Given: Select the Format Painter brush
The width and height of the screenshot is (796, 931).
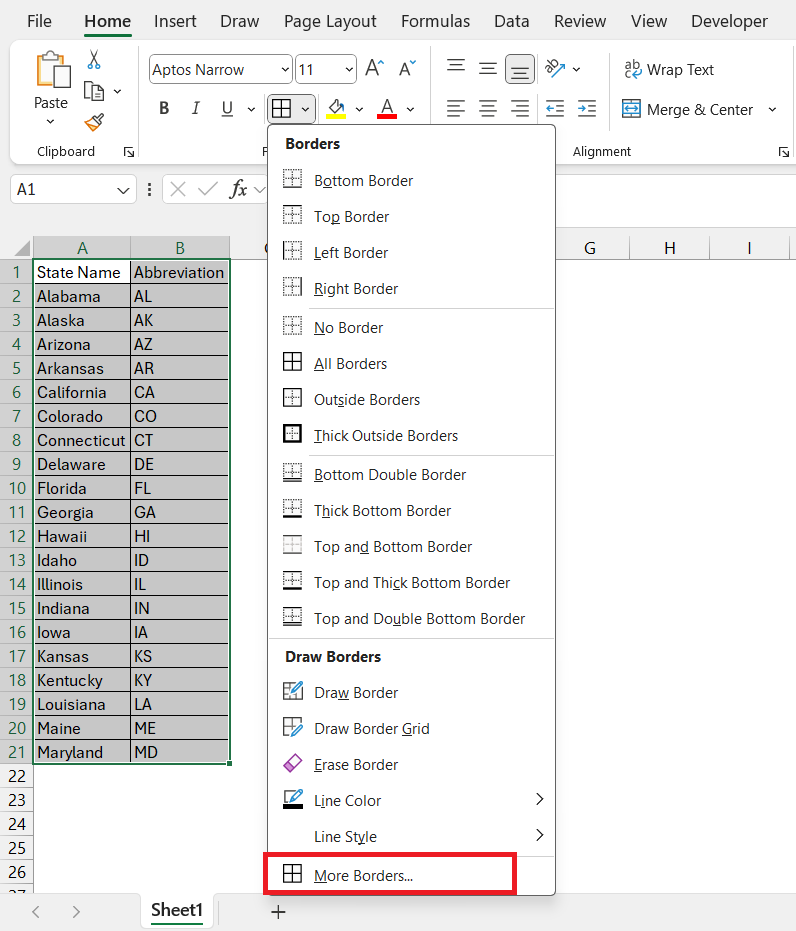Looking at the screenshot, I should click(94, 122).
